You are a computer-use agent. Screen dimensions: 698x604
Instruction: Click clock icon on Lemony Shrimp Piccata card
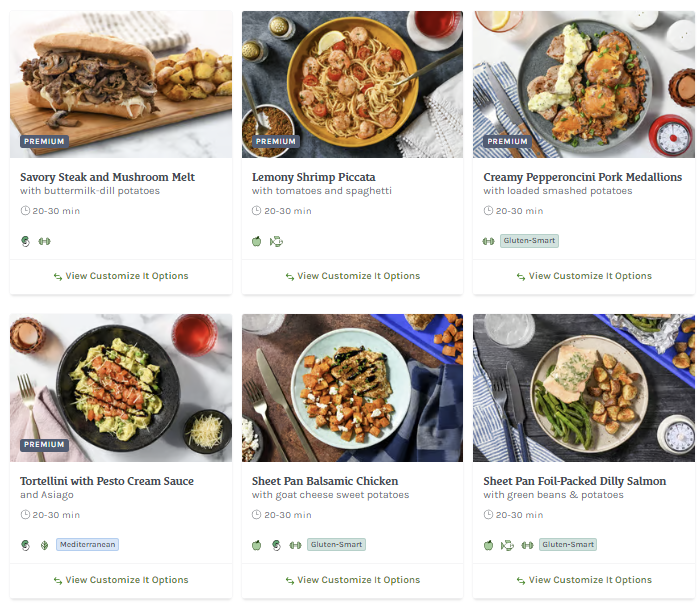(256, 211)
